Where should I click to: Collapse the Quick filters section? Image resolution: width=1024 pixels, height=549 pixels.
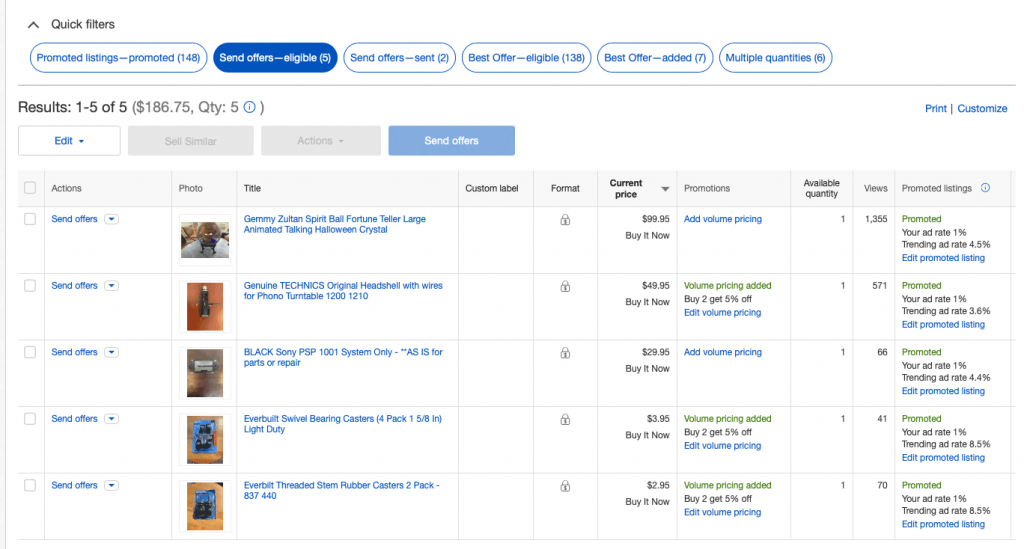33,24
